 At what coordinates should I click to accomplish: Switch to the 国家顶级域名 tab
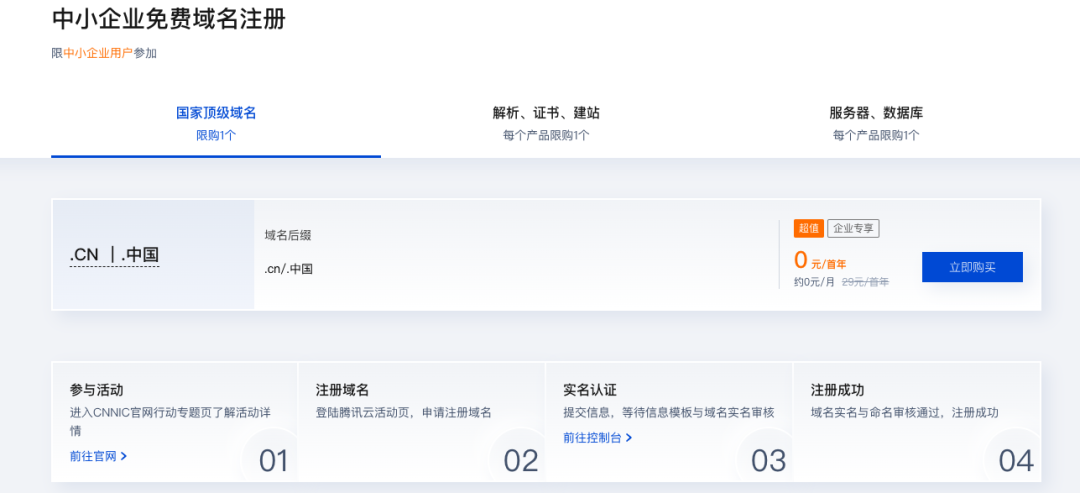click(216, 123)
